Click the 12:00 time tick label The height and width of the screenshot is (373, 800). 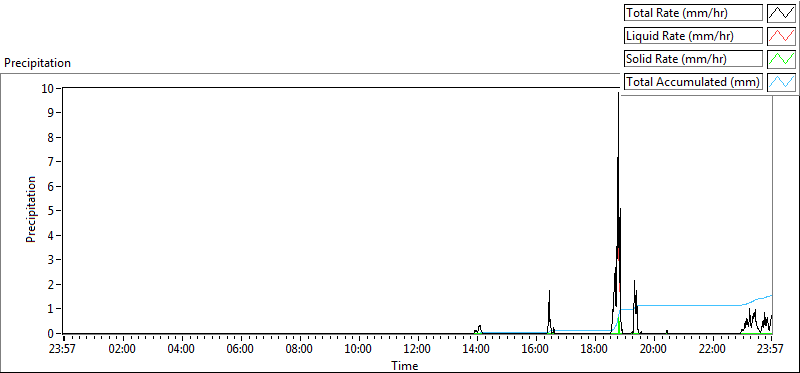coord(417,350)
